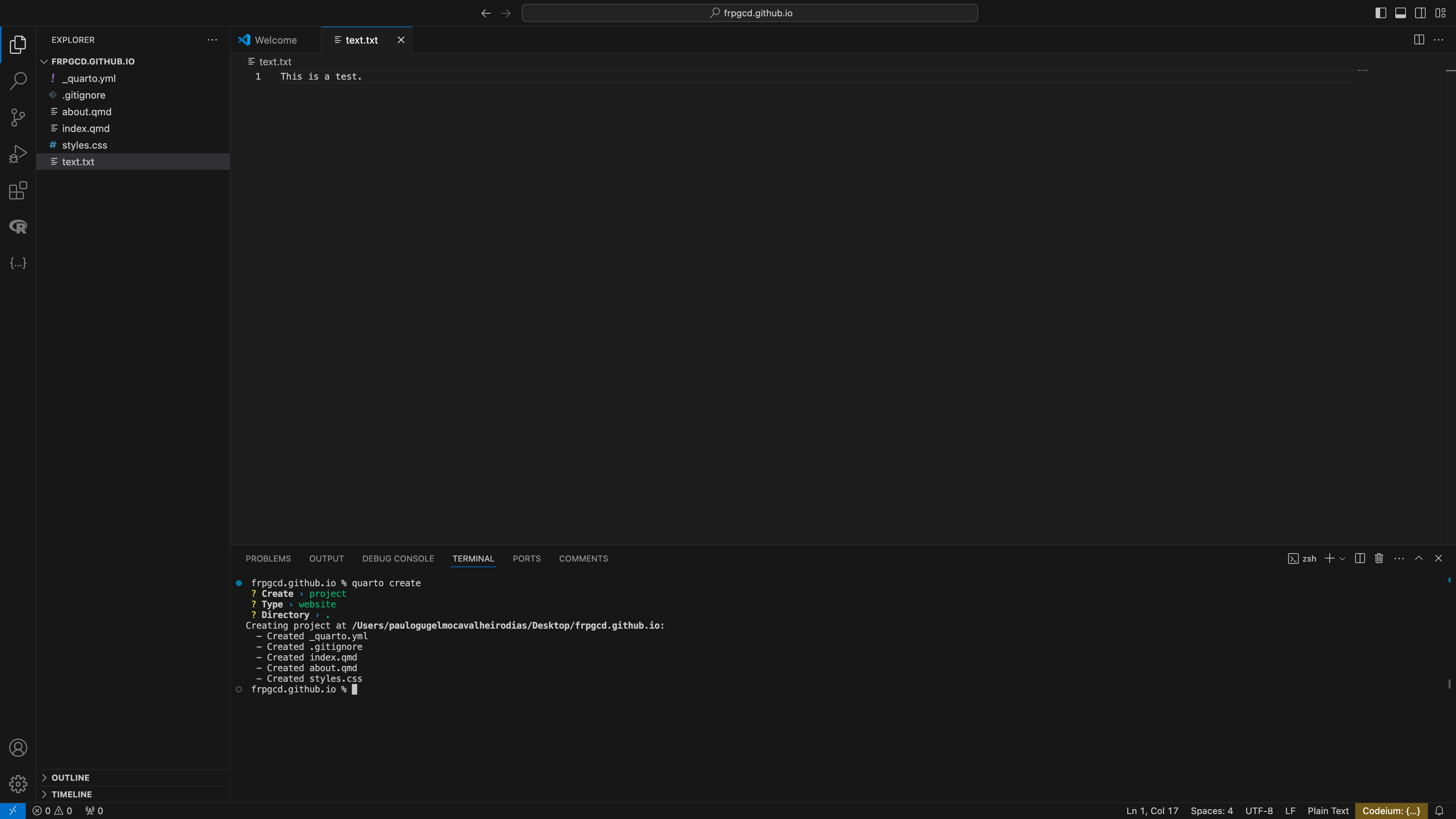Image resolution: width=1456 pixels, height=819 pixels.
Task: Collapse the FRPGCD.GITHUB.IO folder
Action: click(x=133, y=61)
